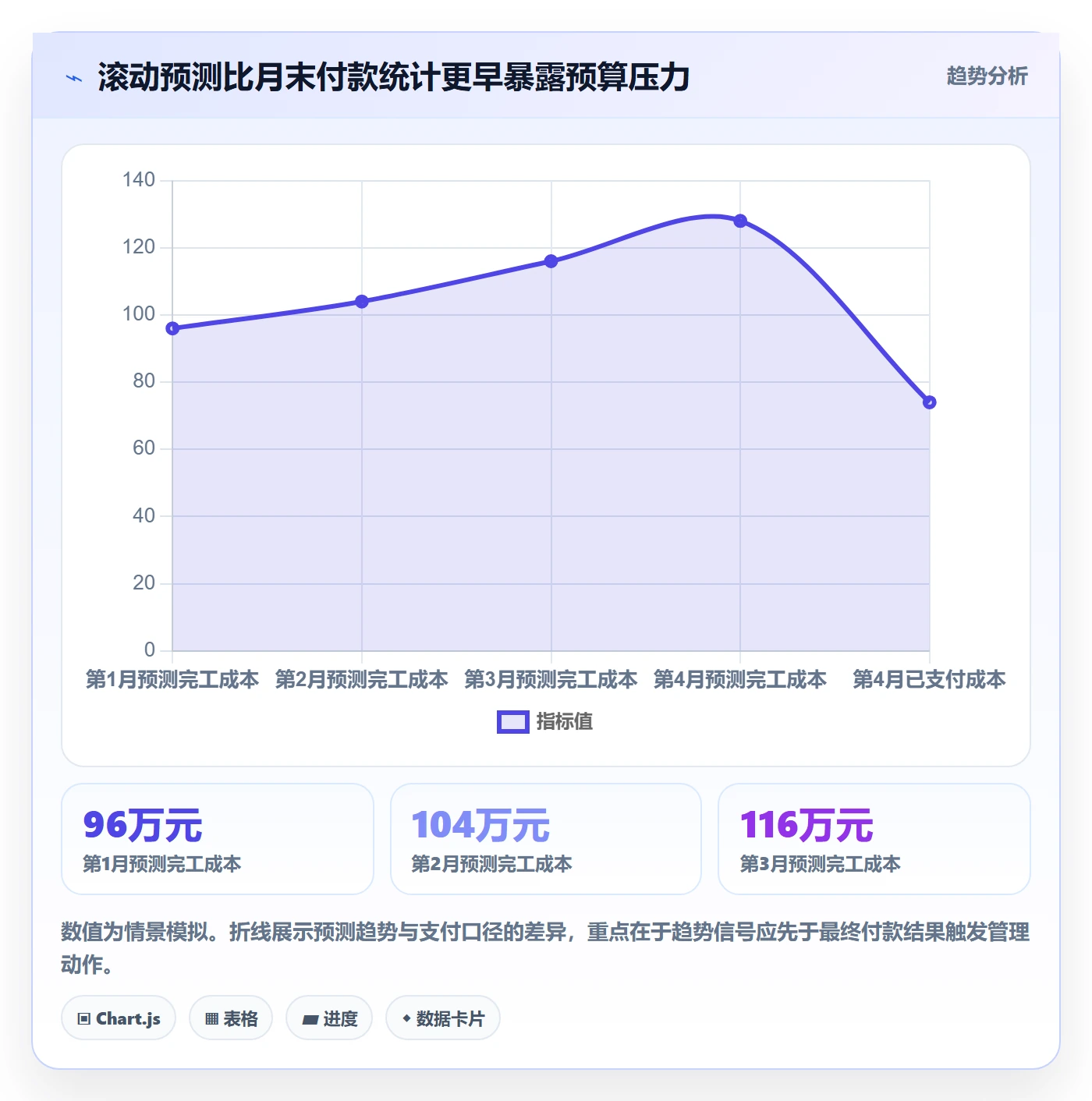Image resolution: width=1092 pixels, height=1101 pixels.
Task: Click the lightning bolt icon beside the title
Action: coord(74,78)
